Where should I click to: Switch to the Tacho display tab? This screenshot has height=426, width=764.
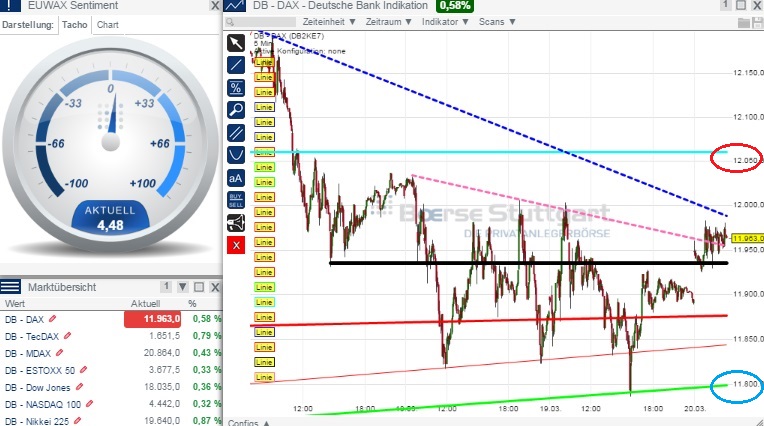[75, 25]
